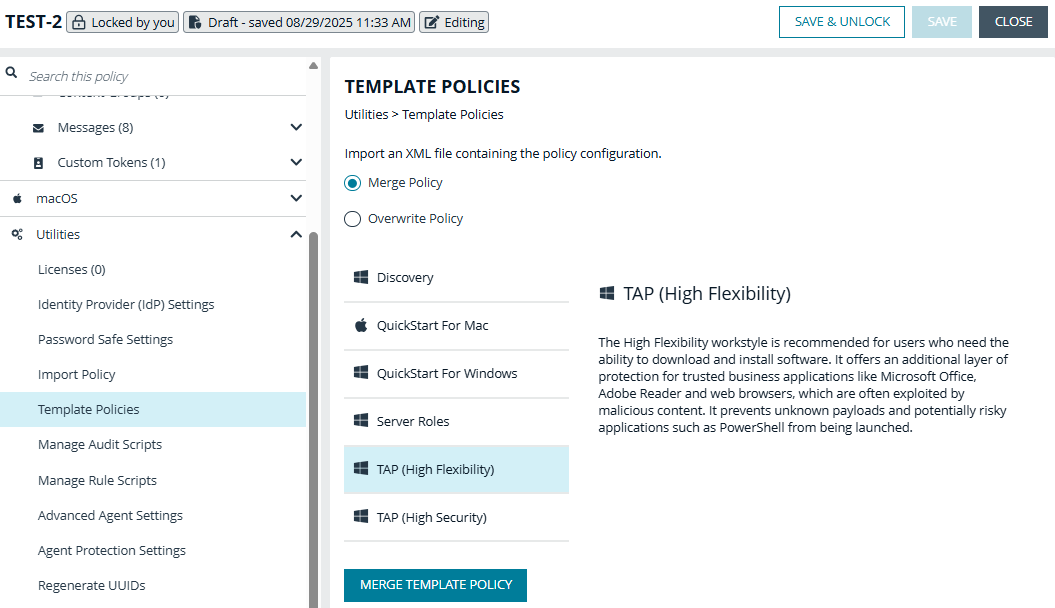1055x608 pixels.
Task: Click the Search this policy field
Action: click(x=110, y=75)
